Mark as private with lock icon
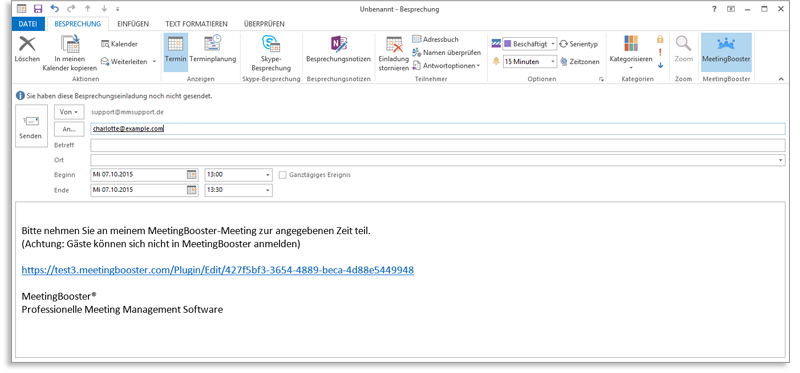This screenshot has width=800, height=373. pyautogui.click(x=660, y=39)
